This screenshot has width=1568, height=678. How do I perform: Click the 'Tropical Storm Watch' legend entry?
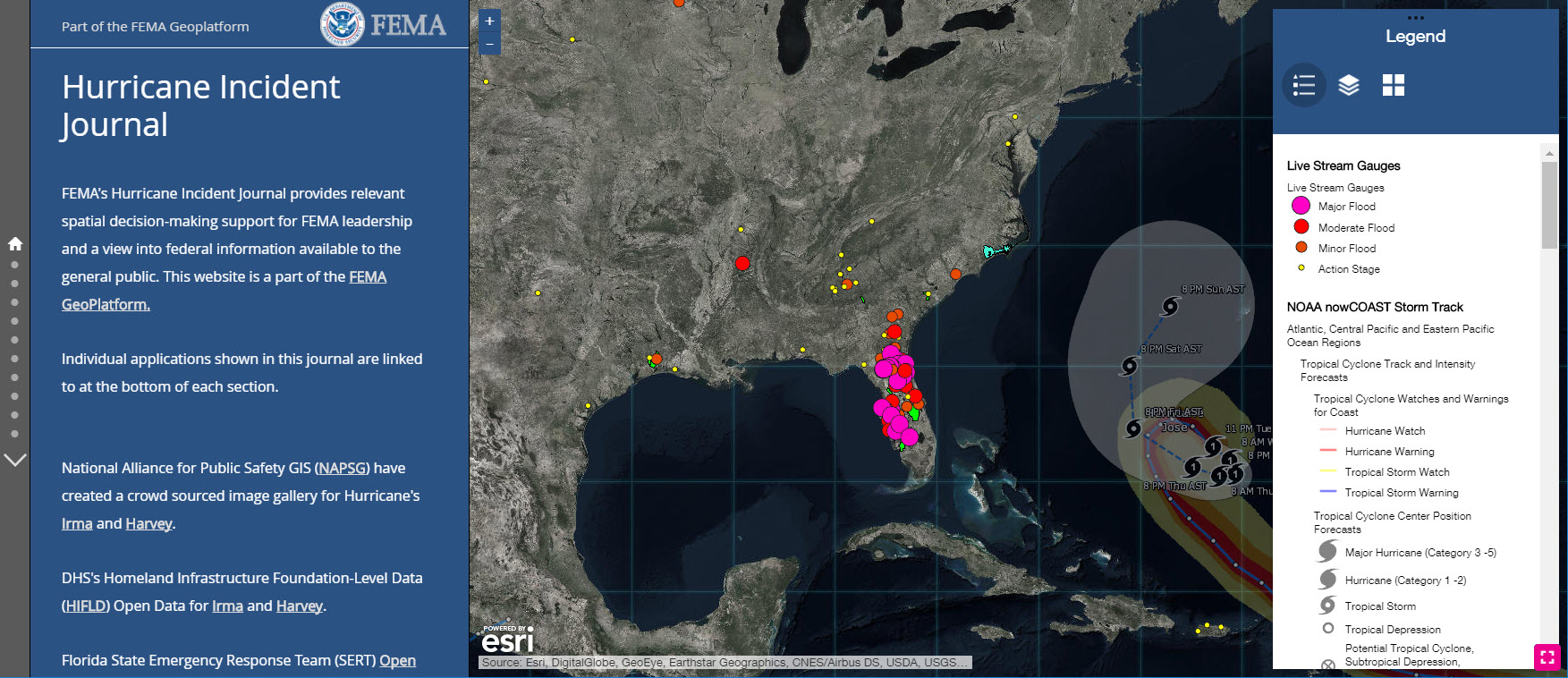pos(1397,472)
